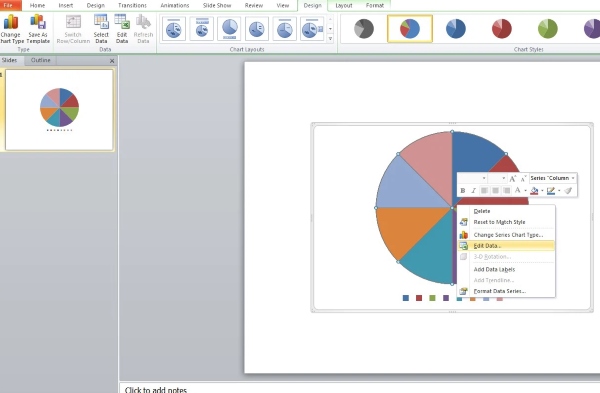Expand the chart layouts gallery arrow
Screen dimensions: 600x393
click(x=330, y=39)
